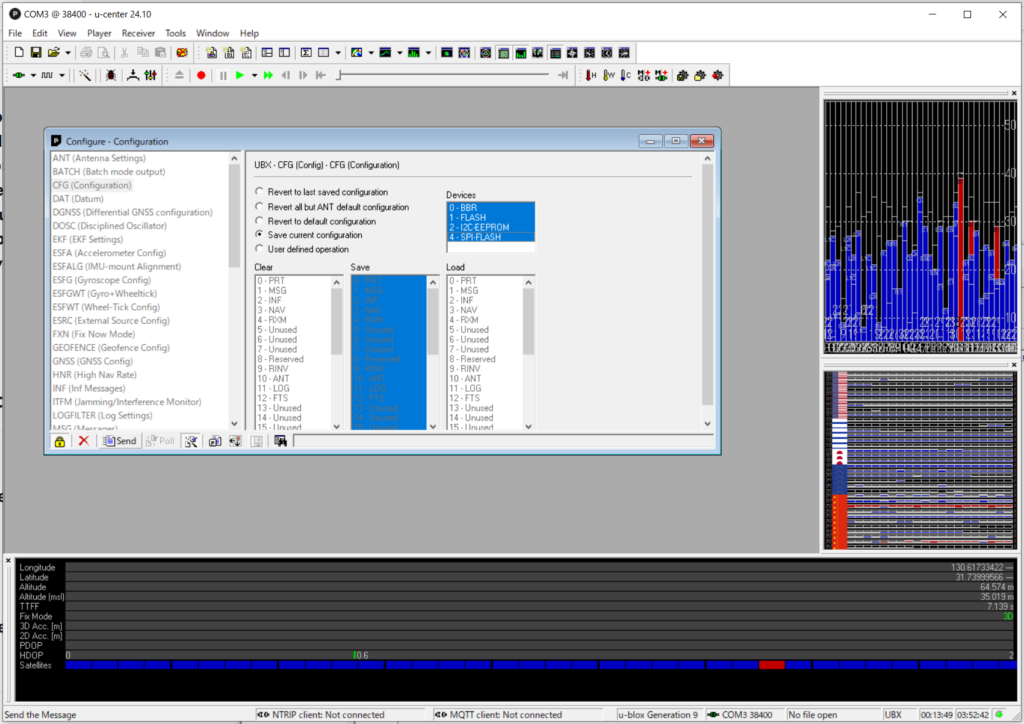The image size is (1024, 724).
Task: Select 'ANT (Antenna Settings)' in message list
Action: (x=99, y=158)
